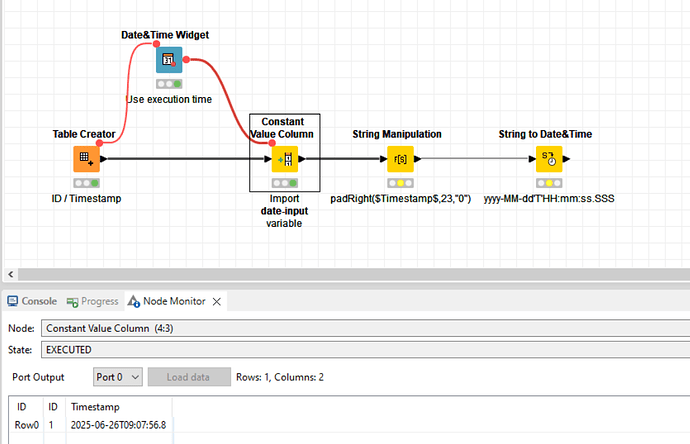Open the Port 0 dropdown
This screenshot has width=690, height=444.
click(x=117, y=377)
